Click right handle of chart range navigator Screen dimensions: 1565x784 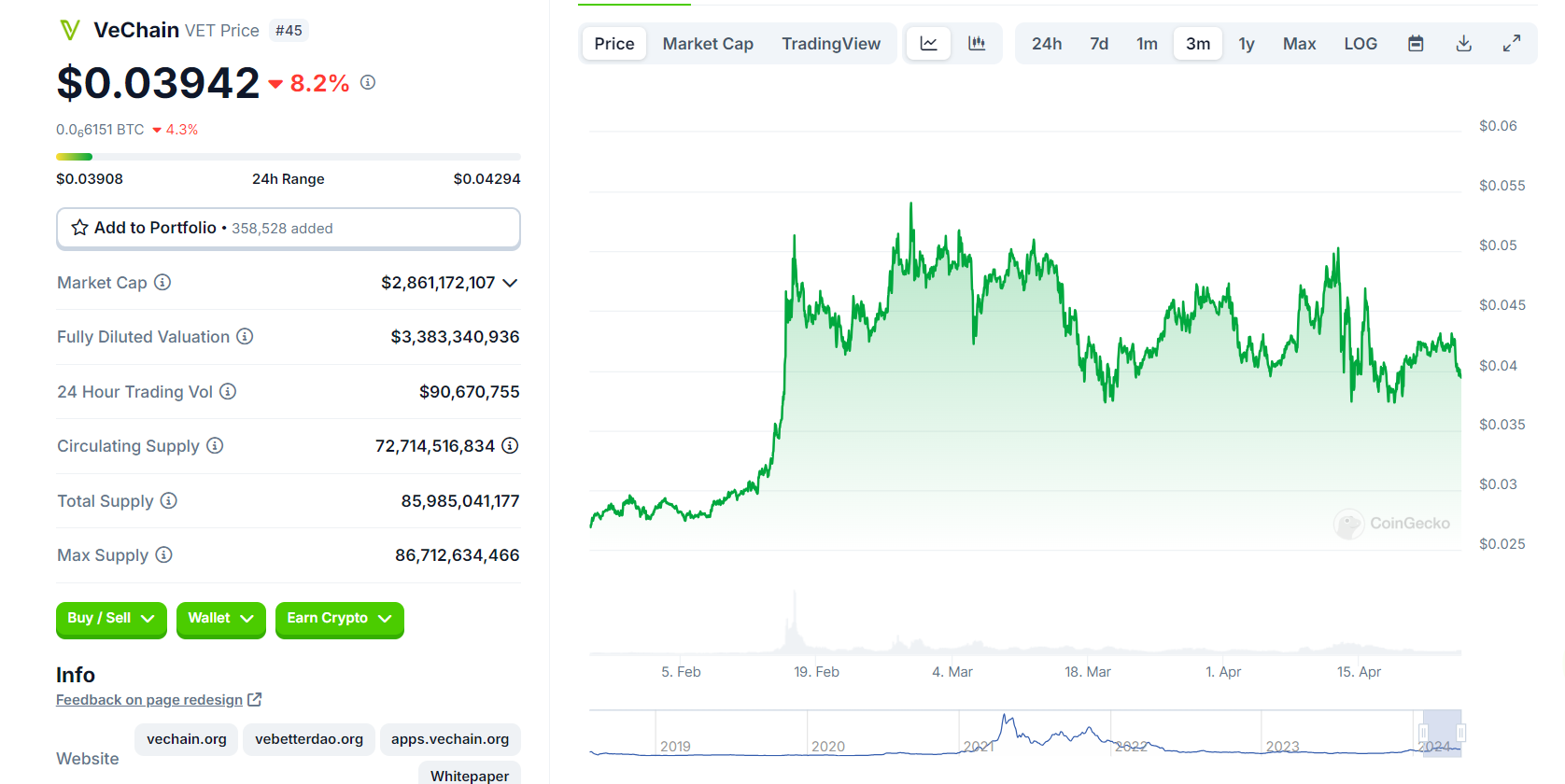(1460, 733)
